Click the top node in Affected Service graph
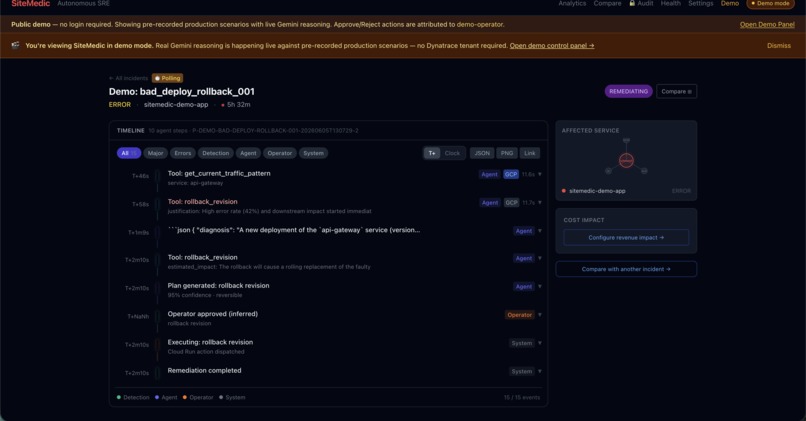The image size is (806, 421). (626, 140)
